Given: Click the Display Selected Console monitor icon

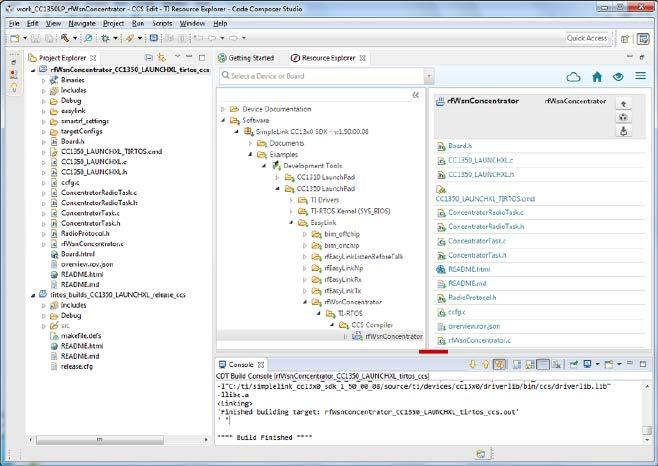Looking at the screenshot, I should click(x=588, y=364).
